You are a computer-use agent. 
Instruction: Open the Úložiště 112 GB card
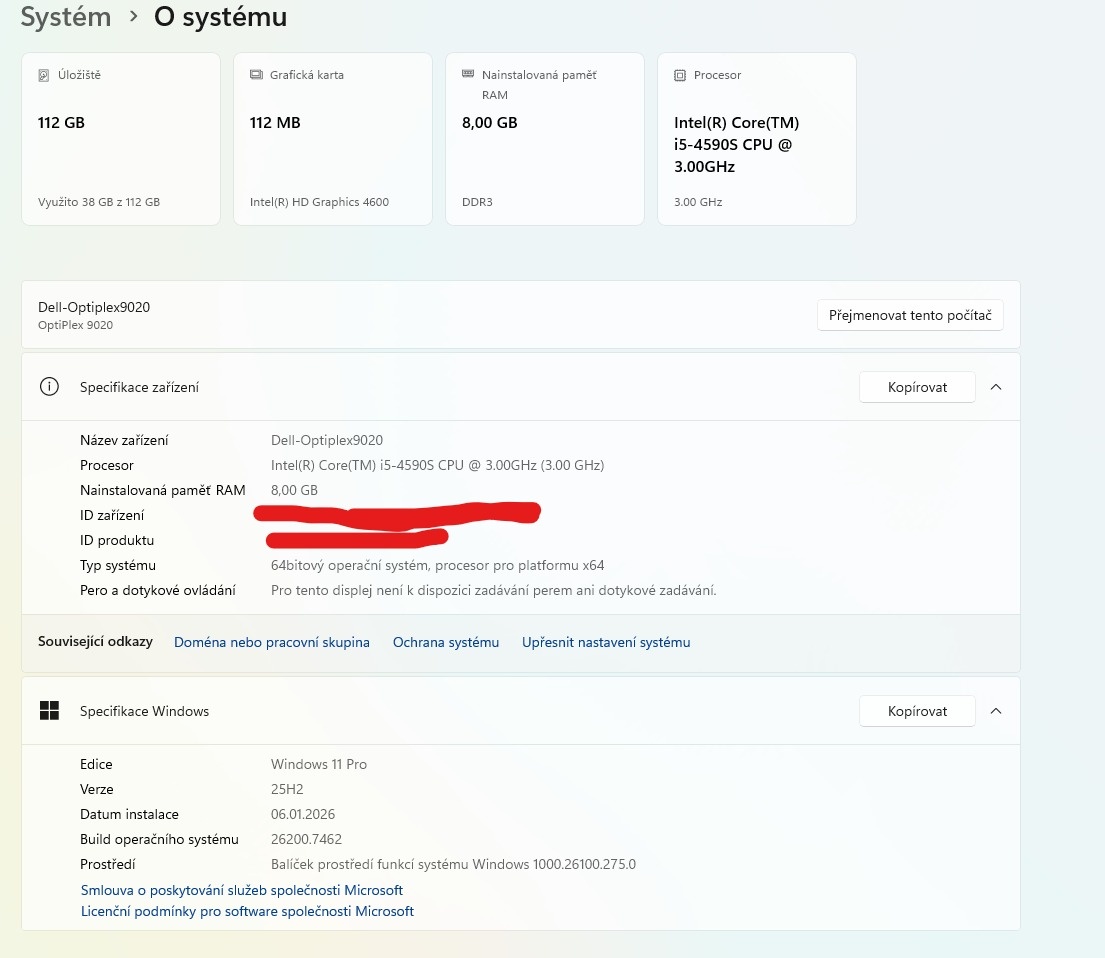[x=121, y=139]
